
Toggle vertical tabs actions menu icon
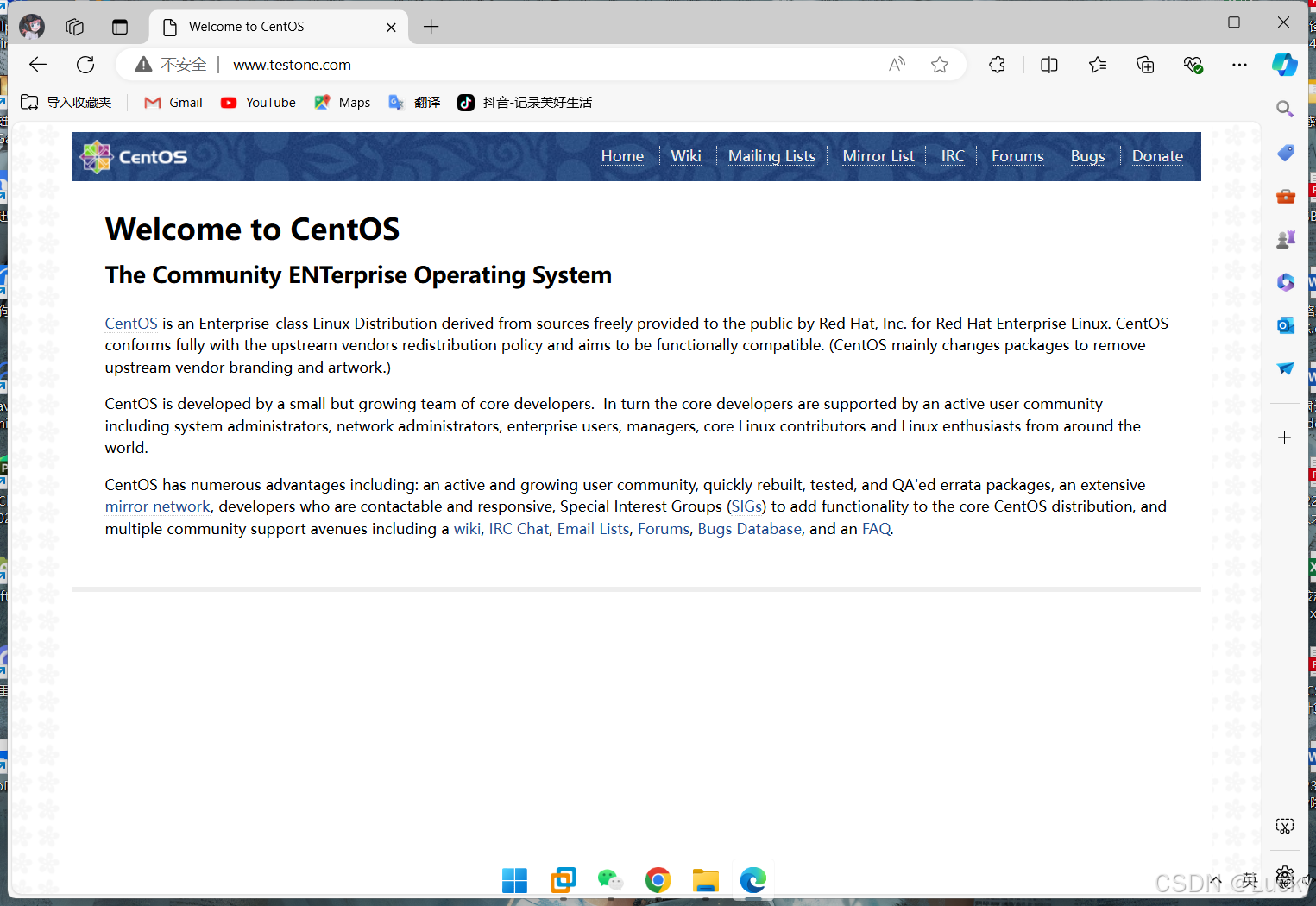[120, 27]
